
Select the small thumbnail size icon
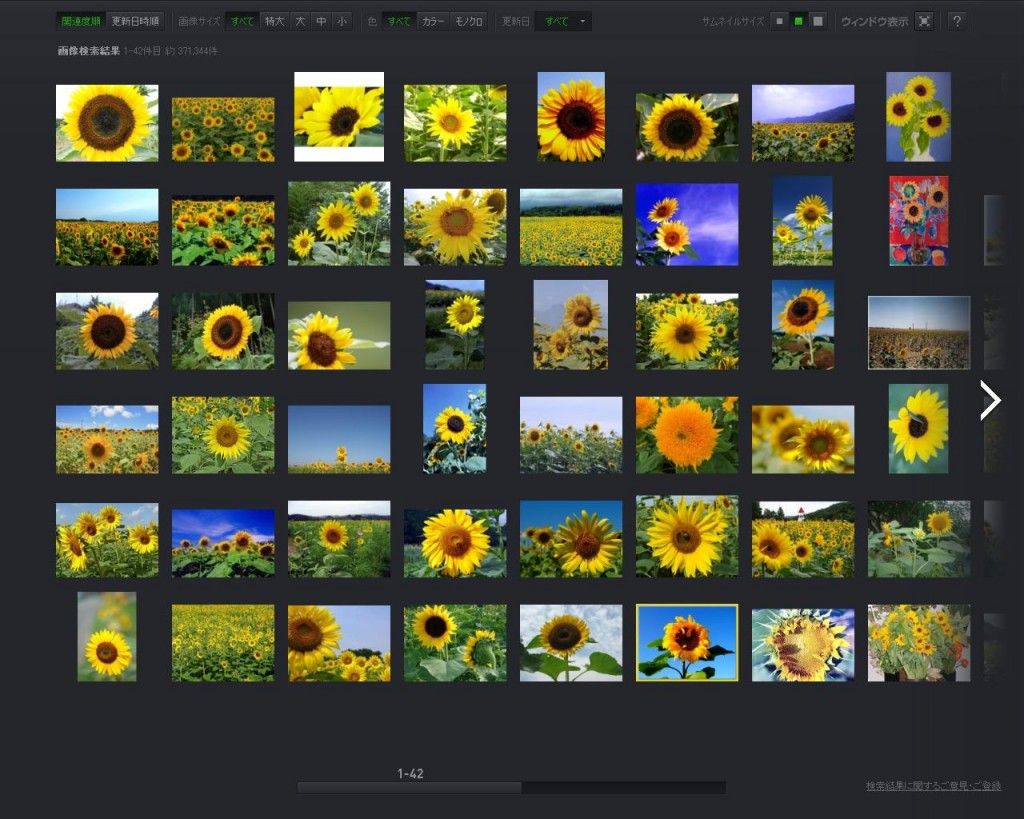pos(779,22)
